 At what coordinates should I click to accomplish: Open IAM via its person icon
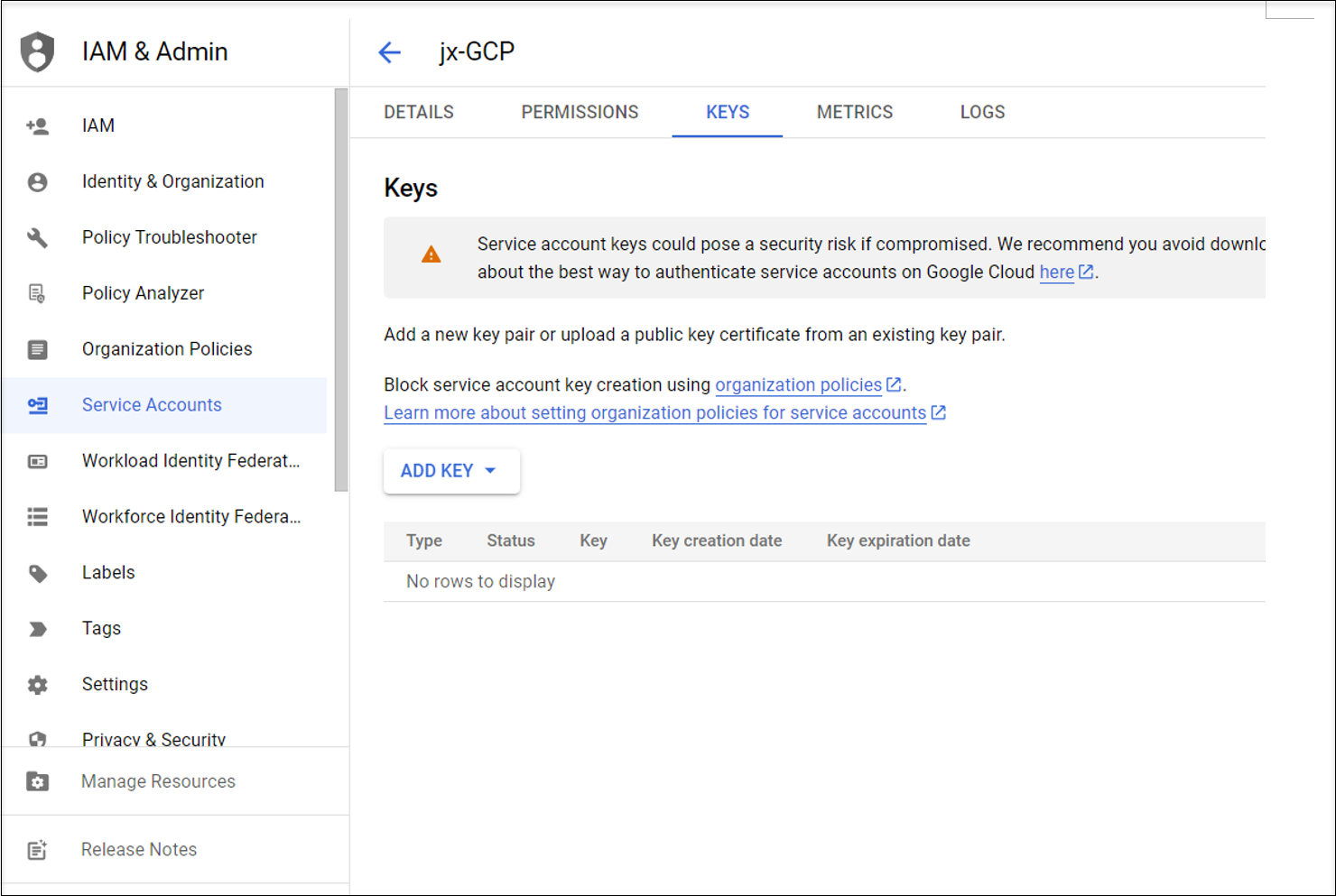click(37, 125)
